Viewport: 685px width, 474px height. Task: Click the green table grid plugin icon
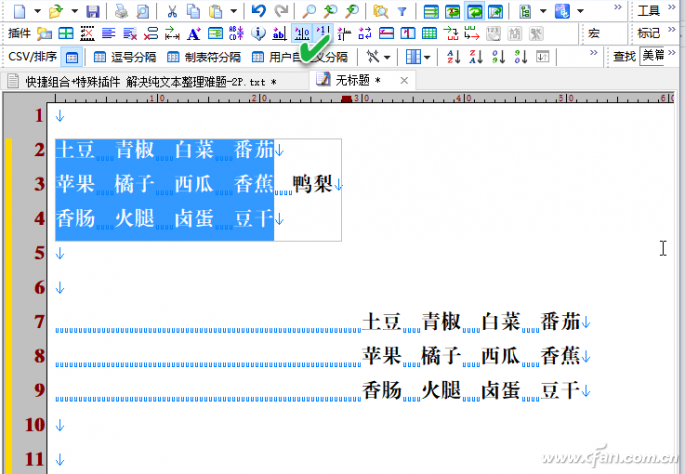point(66,33)
